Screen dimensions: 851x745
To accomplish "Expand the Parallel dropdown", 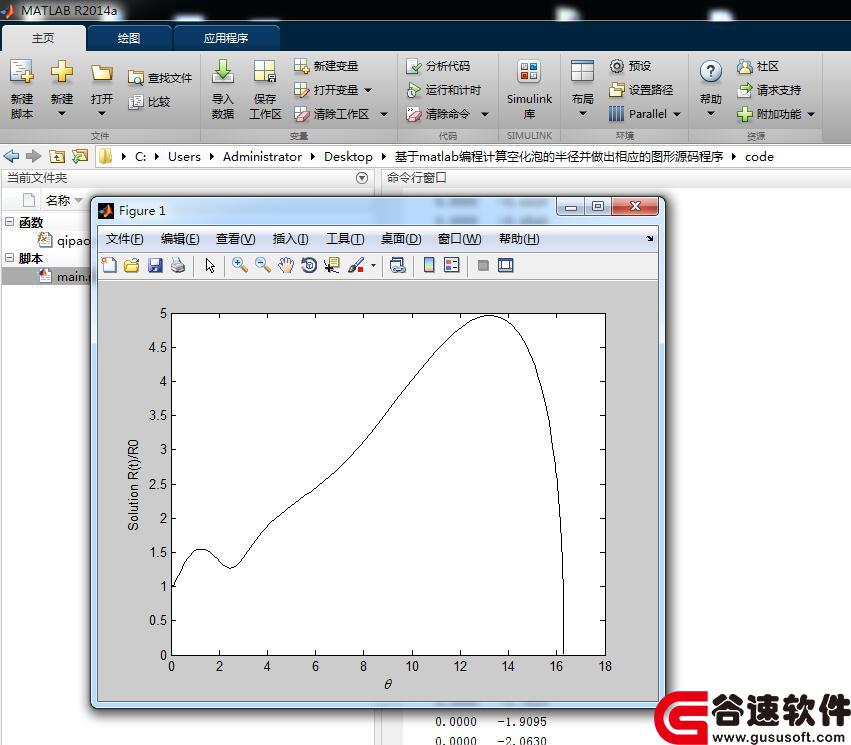I will click(677, 114).
